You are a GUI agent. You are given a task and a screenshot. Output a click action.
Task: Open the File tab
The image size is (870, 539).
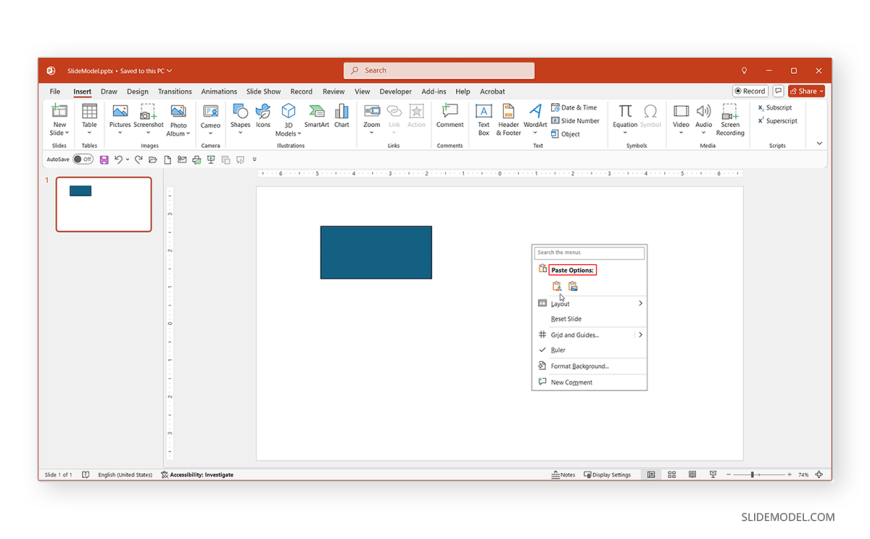[55, 92]
